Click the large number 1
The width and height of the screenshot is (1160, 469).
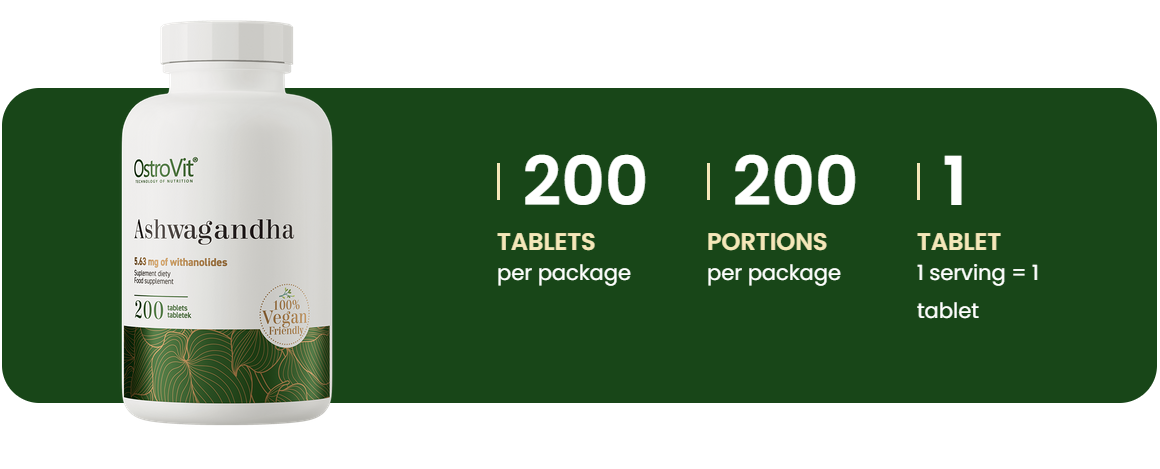pyautogui.click(x=954, y=181)
